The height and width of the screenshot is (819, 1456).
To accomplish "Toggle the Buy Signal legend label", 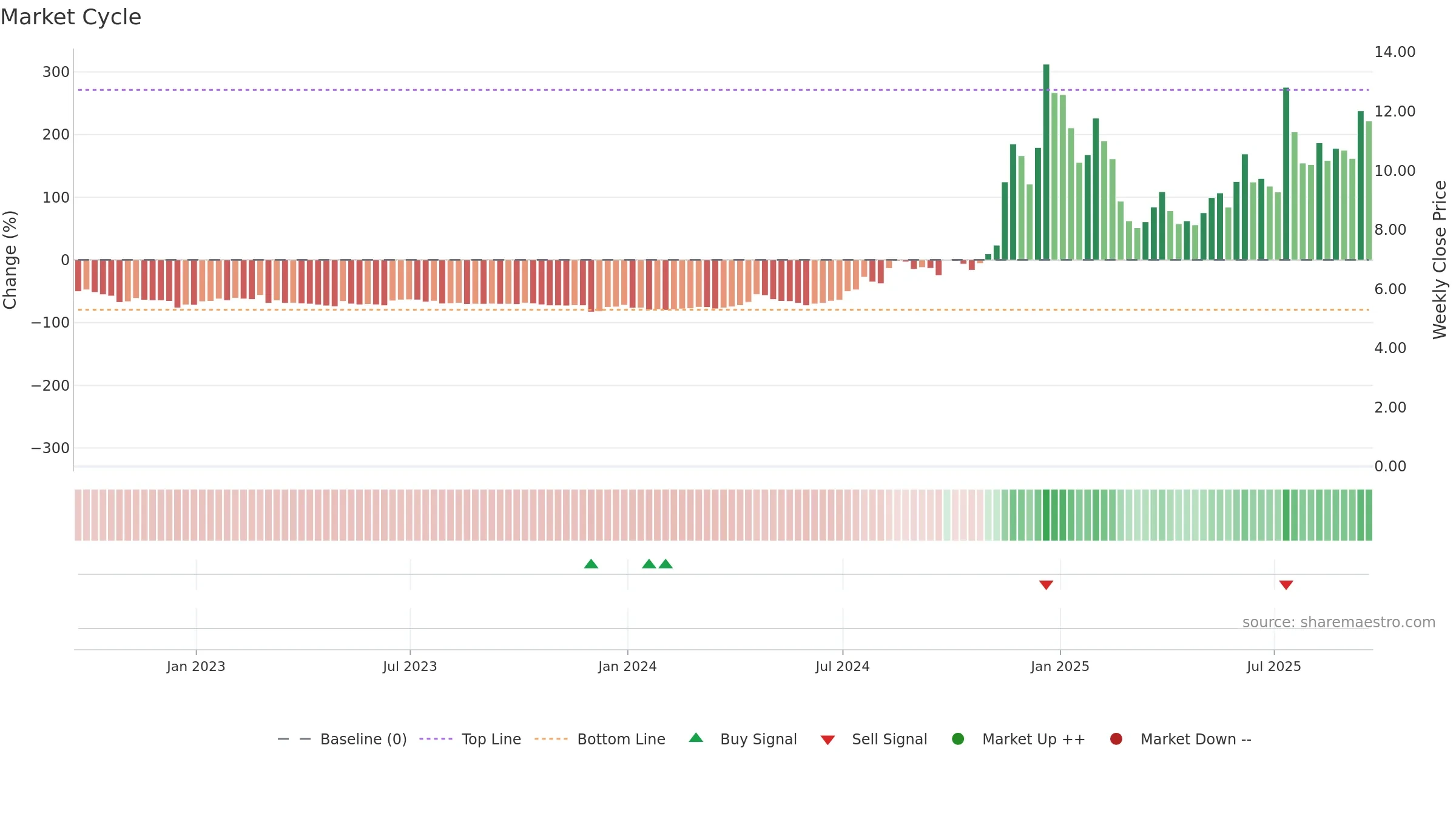I will coord(758,740).
